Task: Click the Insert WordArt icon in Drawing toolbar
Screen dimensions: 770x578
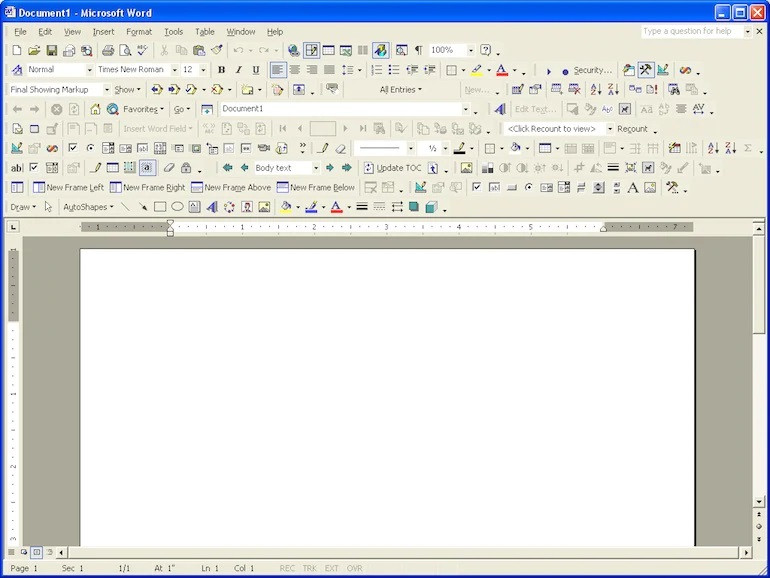Action: pyautogui.click(x=212, y=207)
